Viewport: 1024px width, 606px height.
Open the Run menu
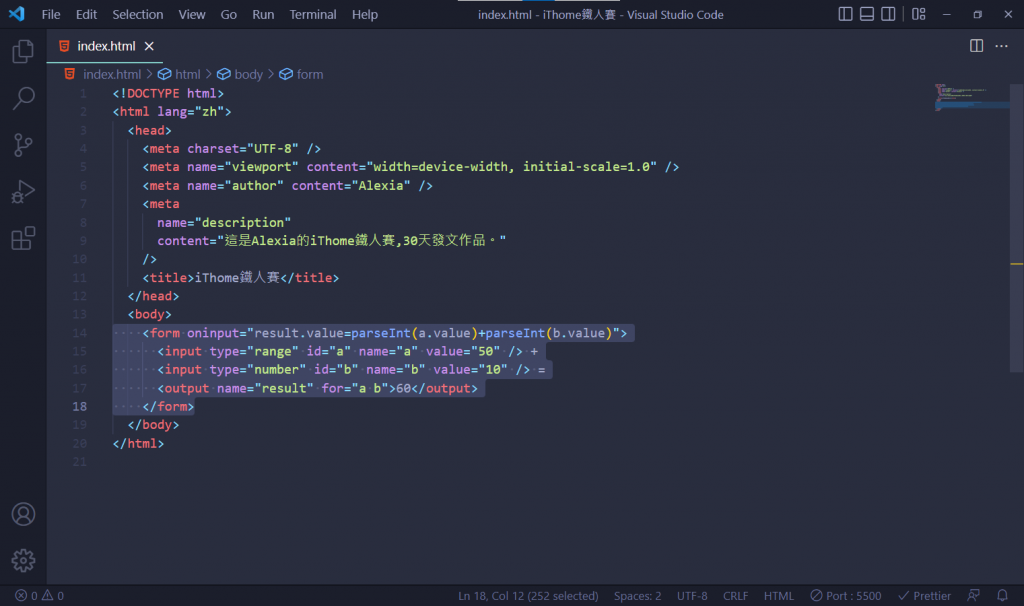click(263, 14)
